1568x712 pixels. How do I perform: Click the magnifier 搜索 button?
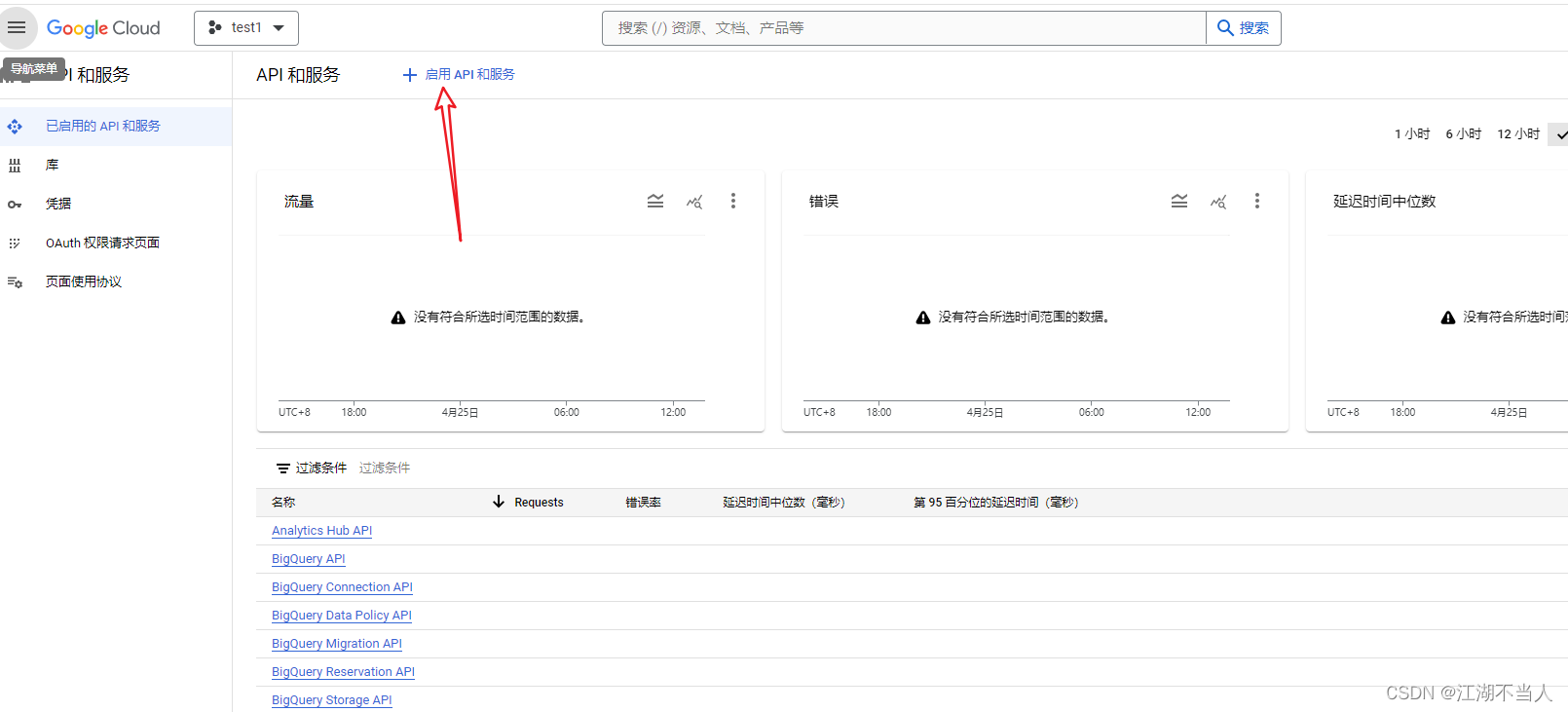click(x=1244, y=28)
